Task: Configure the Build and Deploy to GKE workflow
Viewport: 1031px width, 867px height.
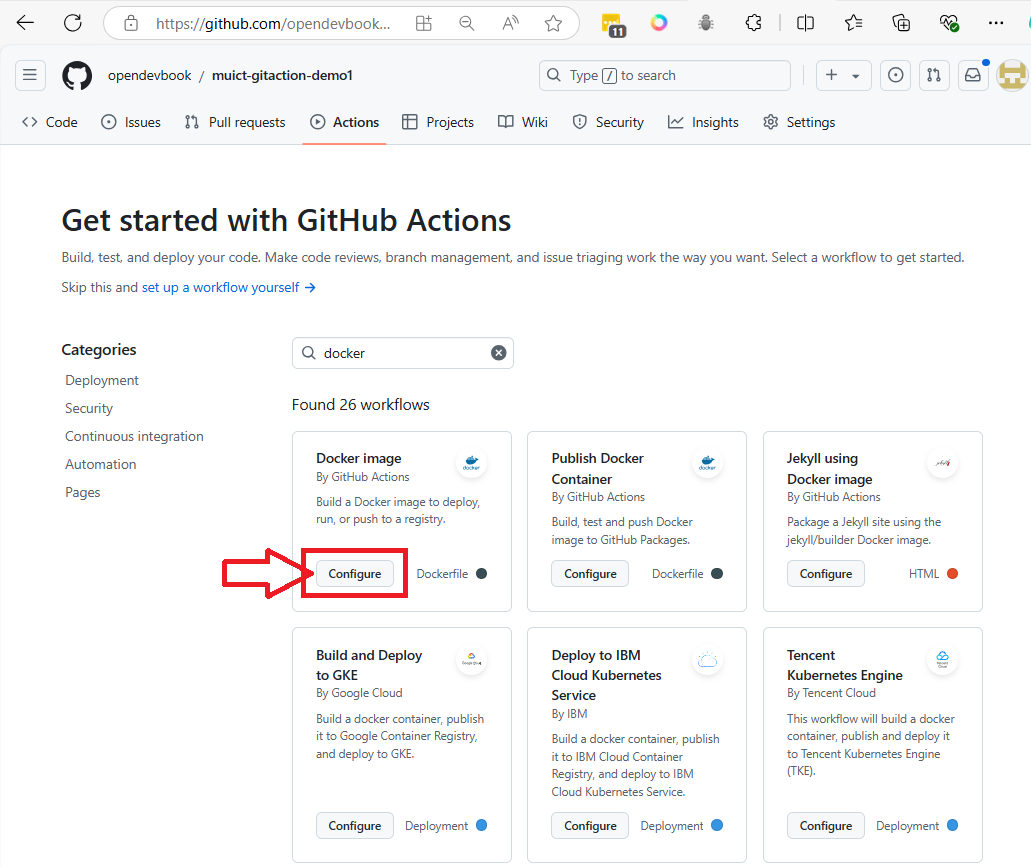Action: click(x=354, y=826)
